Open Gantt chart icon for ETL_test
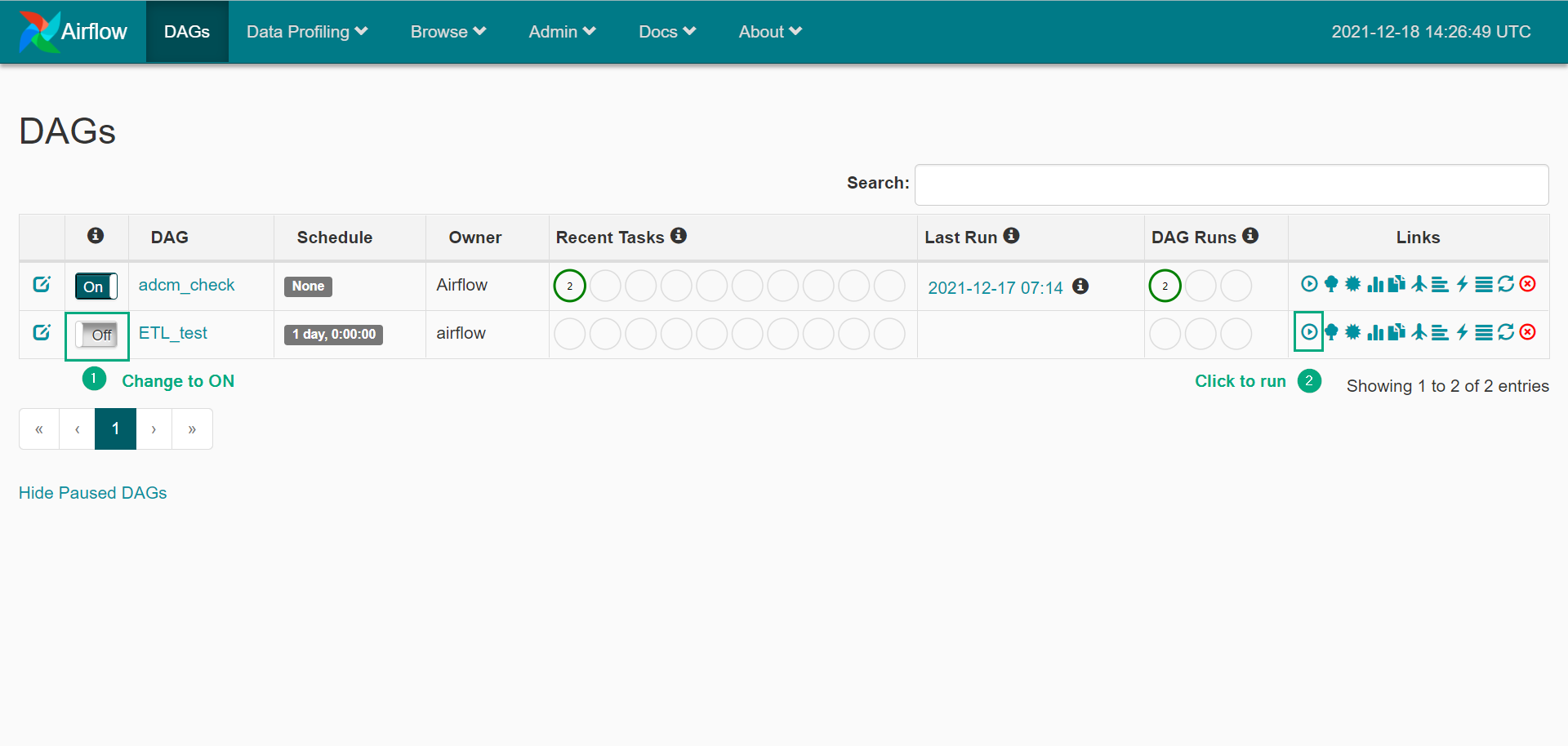Image resolution: width=1568 pixels, height=746 pixels. [x=1441, y=332]
